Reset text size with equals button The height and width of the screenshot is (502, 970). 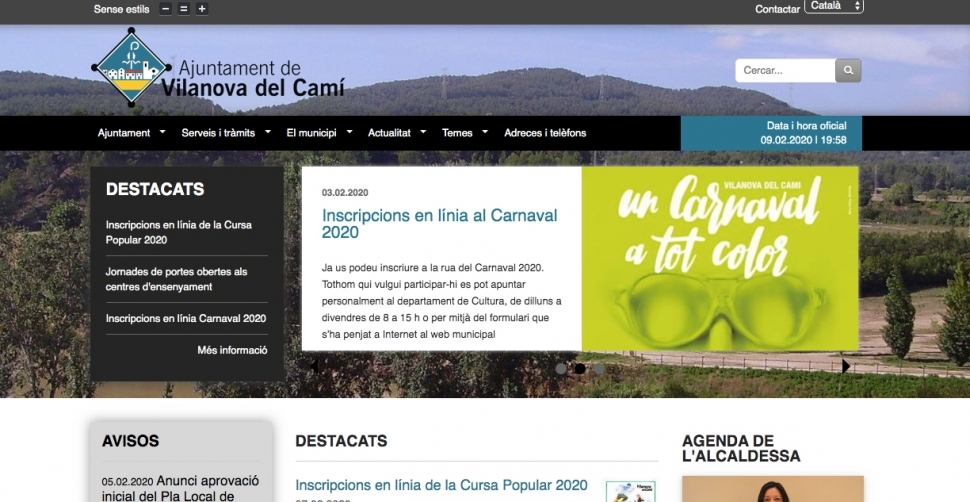pyautogui.click(x=183, y=9)
